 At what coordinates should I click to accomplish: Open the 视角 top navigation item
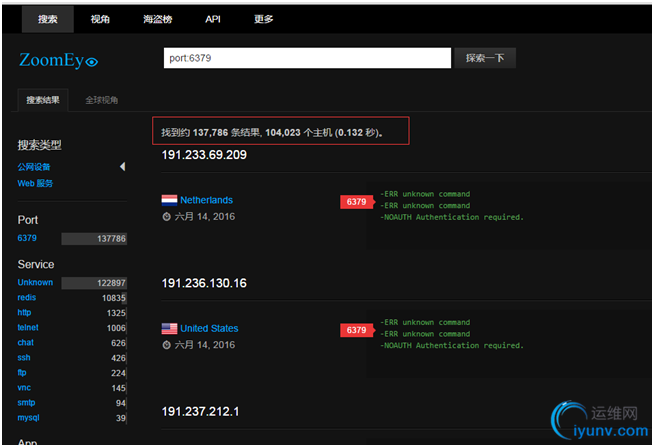(100, 19)
